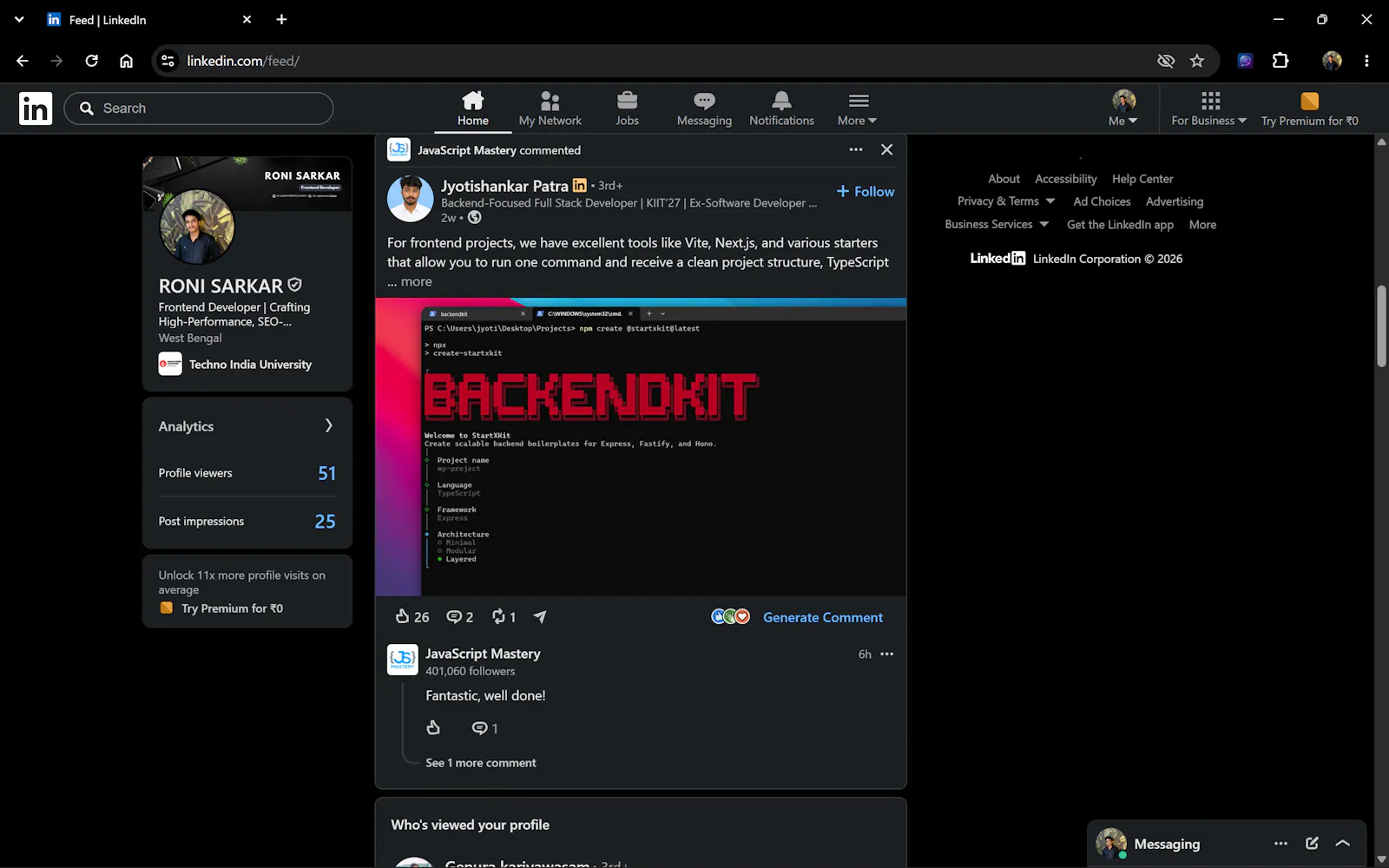The height and width of the screenshot is (868, 1389).
Task: Open Help Center footer link
Action: pyautogui.click(x=1142, y=179)
